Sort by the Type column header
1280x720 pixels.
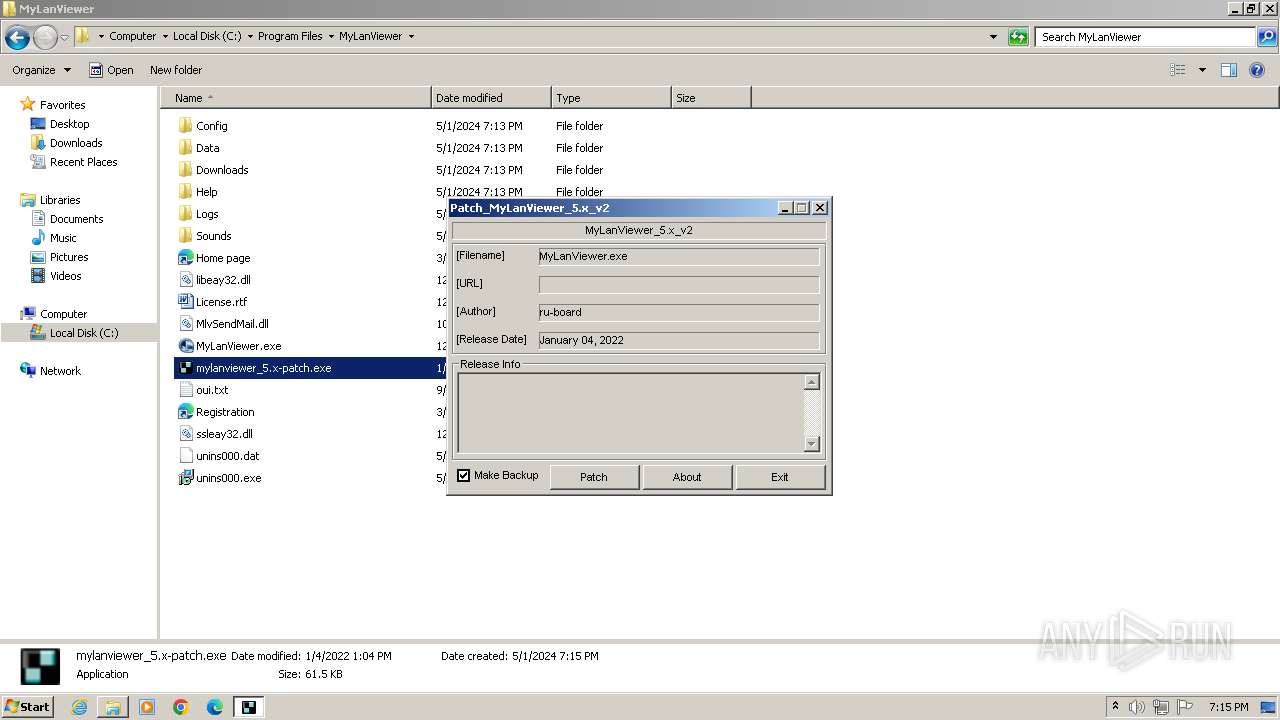(611, 98)
